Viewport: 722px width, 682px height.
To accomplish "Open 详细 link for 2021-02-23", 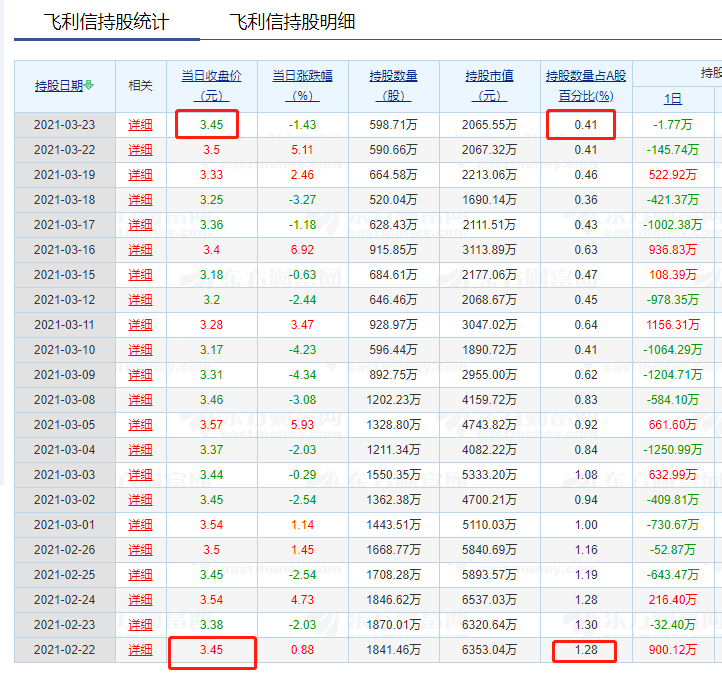I will (x=140, y=625).
